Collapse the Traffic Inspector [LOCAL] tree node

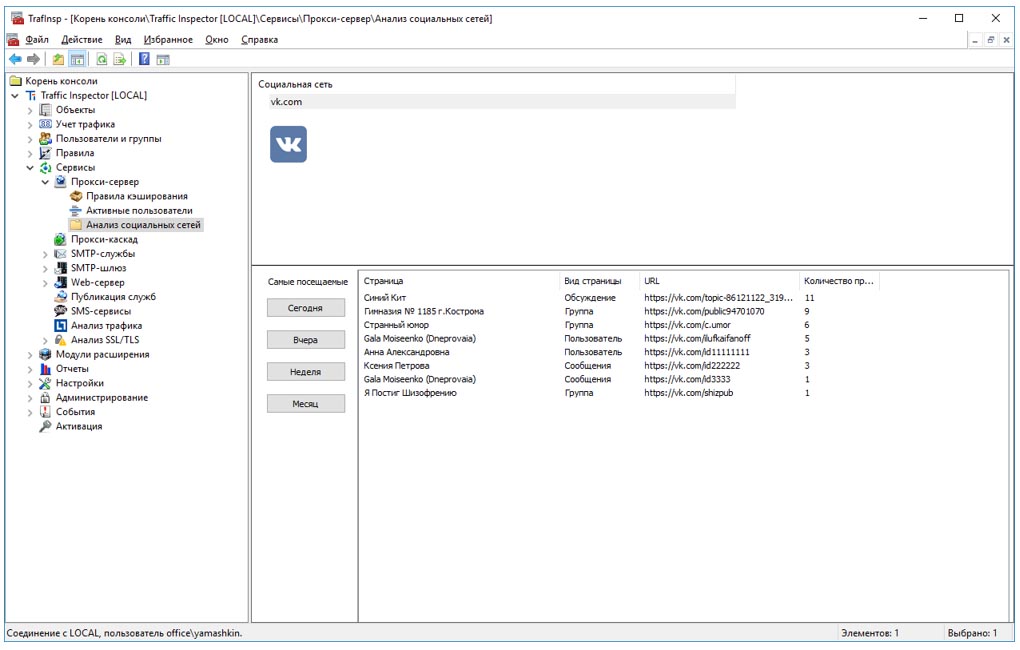point(15,96)
